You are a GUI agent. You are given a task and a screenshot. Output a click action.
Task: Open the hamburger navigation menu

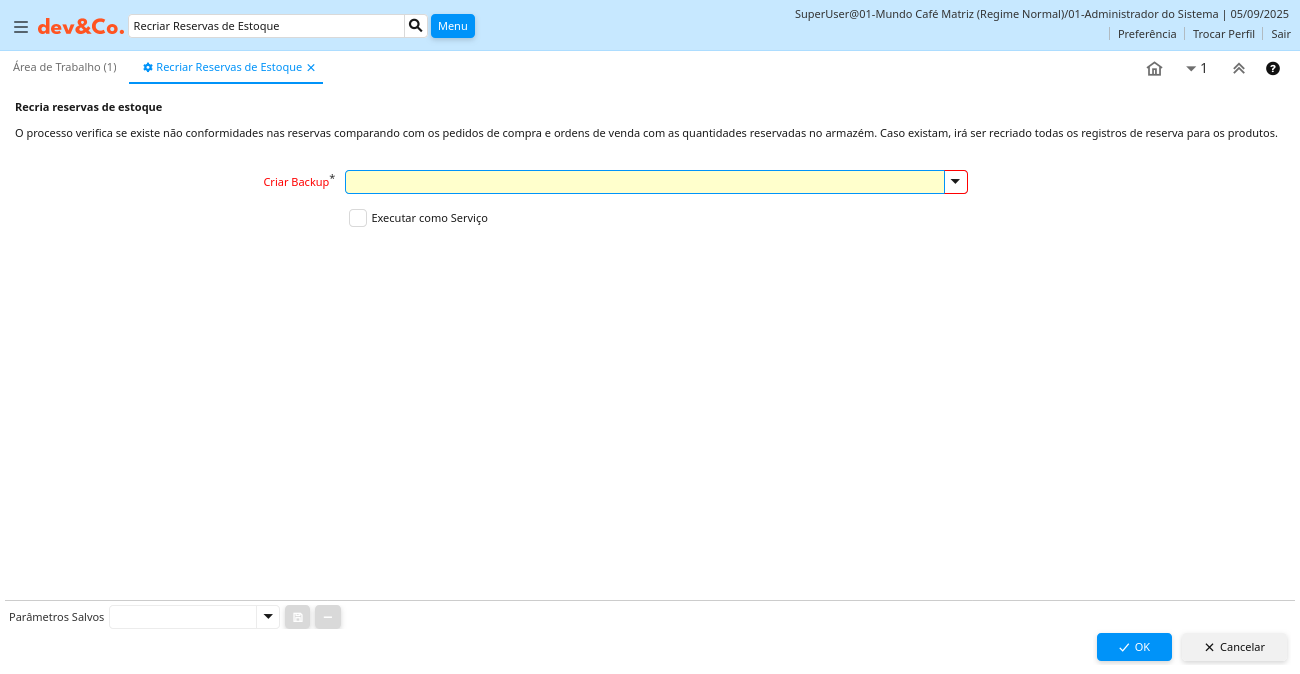pos(21,27)
